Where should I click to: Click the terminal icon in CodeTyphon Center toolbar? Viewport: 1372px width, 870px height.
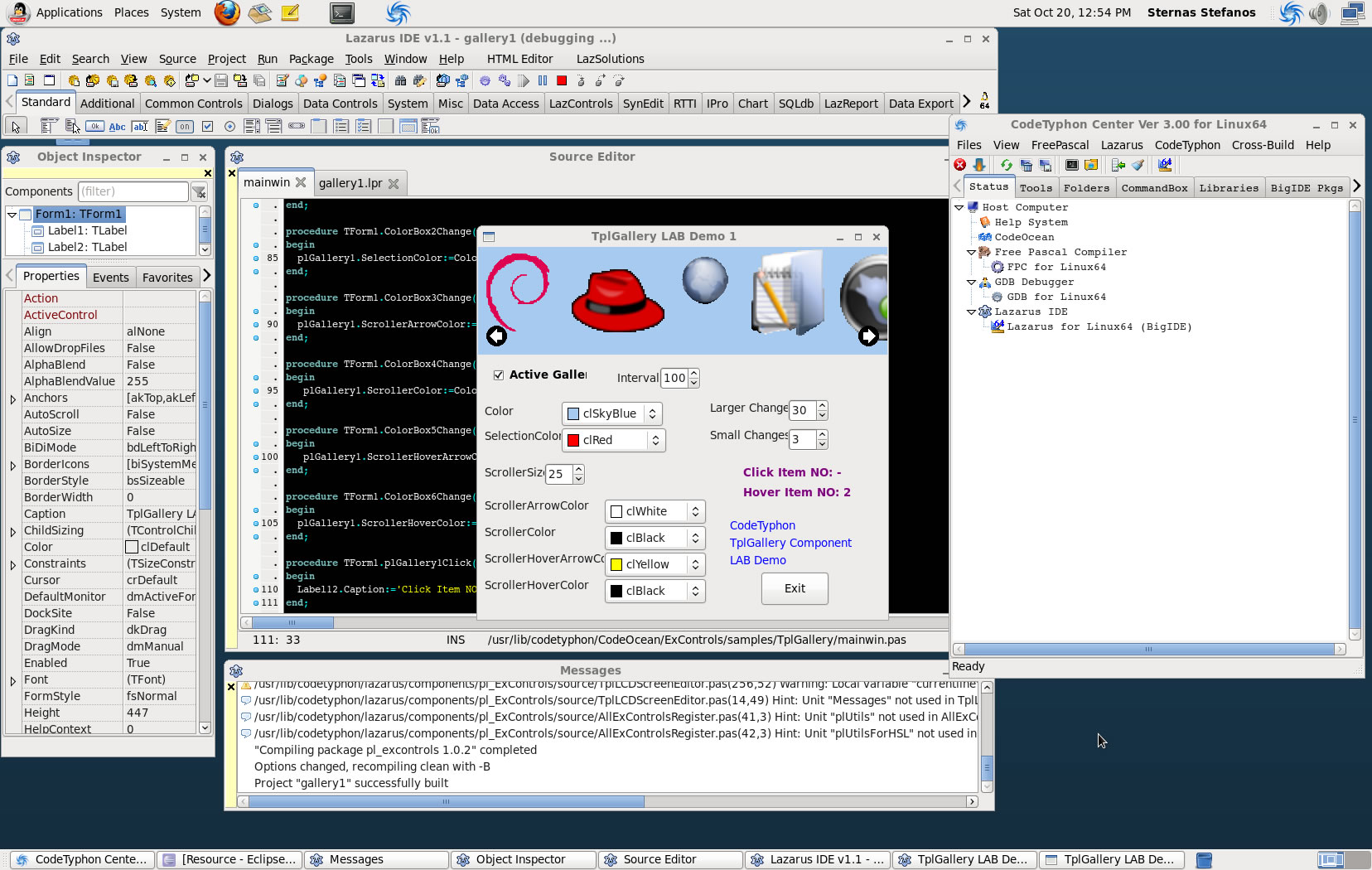coord(1072,165)
